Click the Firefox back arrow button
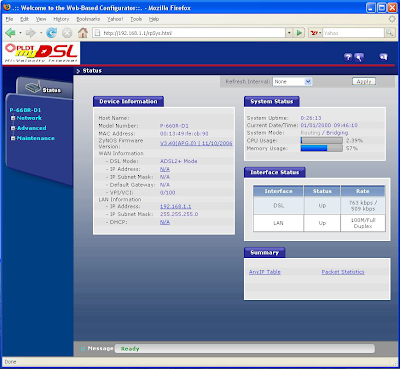This screenshot has height=369, width=400. (x=11, y=33)
